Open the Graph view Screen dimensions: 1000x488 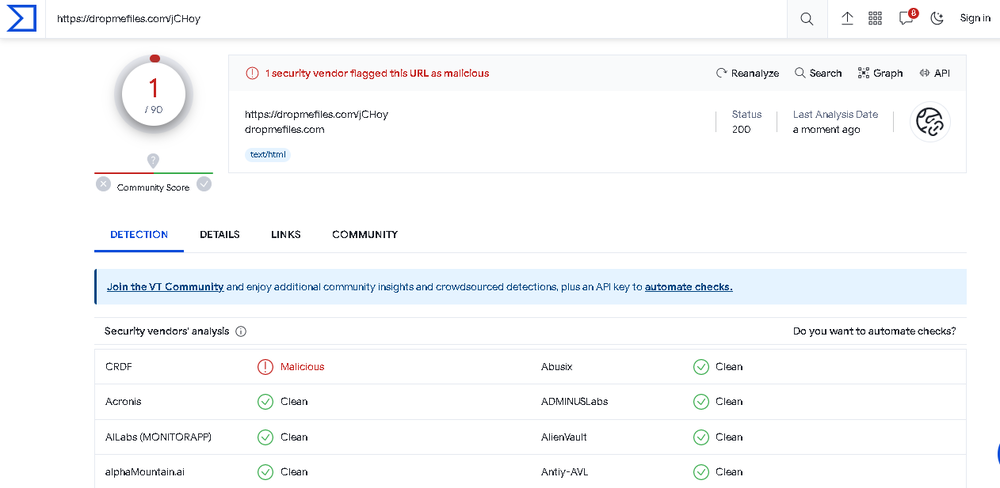coord(880,73)
